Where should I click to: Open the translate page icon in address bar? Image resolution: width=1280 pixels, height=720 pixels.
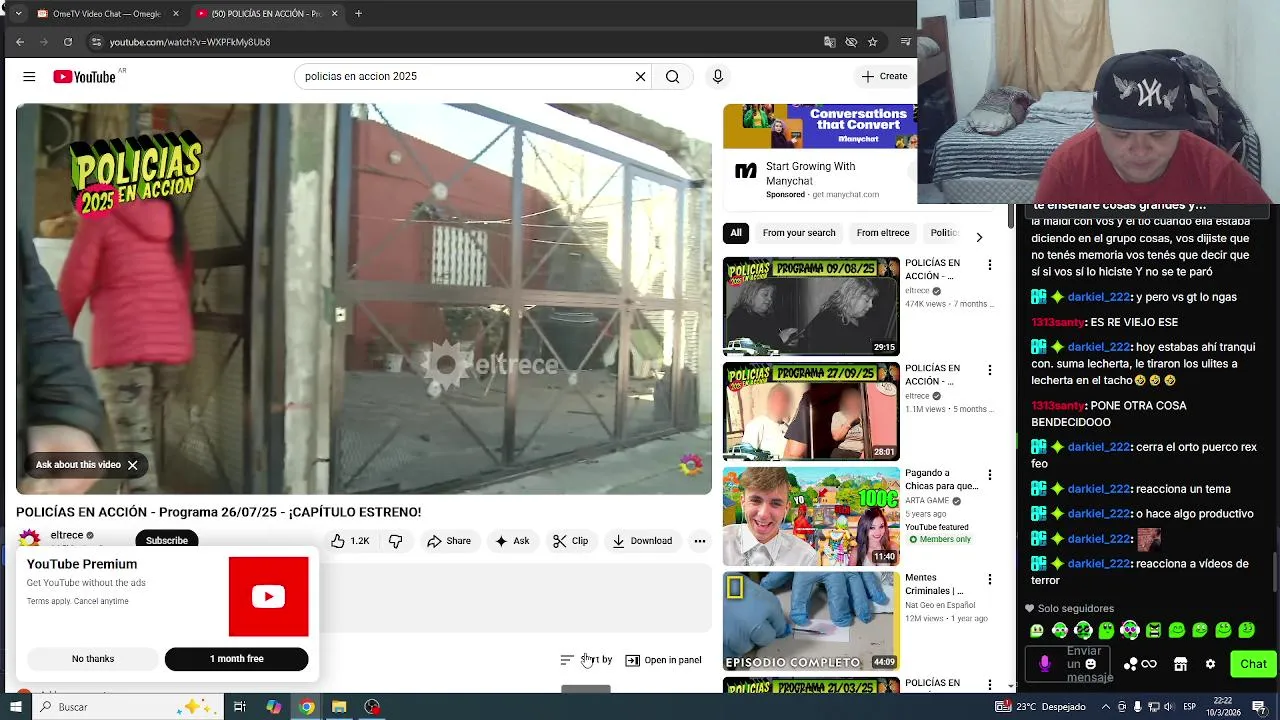tap(829, 42)
